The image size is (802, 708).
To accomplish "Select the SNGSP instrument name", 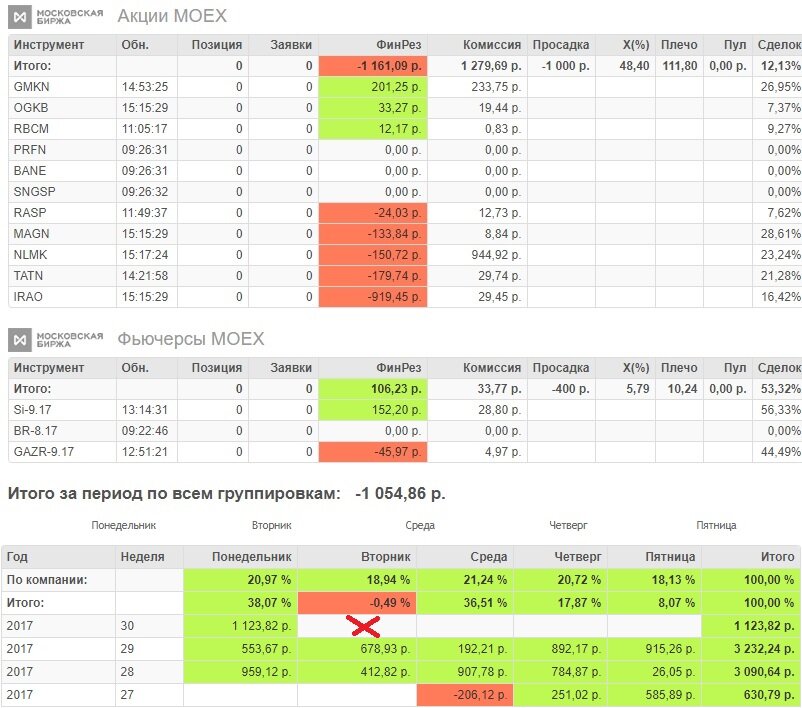I will [34, 192].
